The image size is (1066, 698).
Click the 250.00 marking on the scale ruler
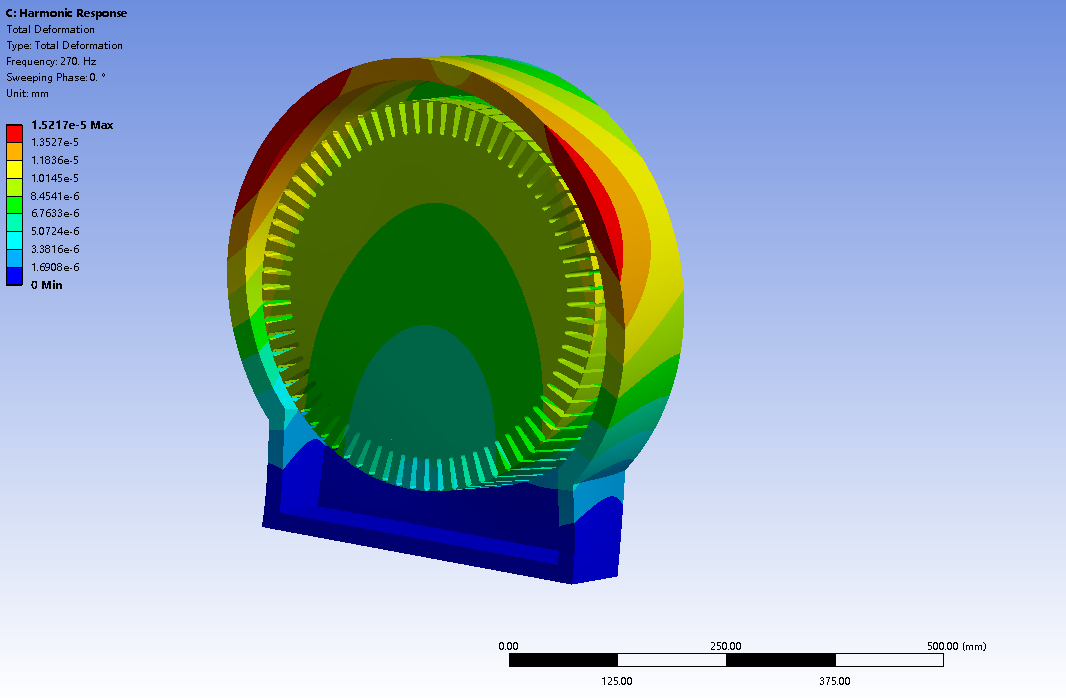point(725,645)
